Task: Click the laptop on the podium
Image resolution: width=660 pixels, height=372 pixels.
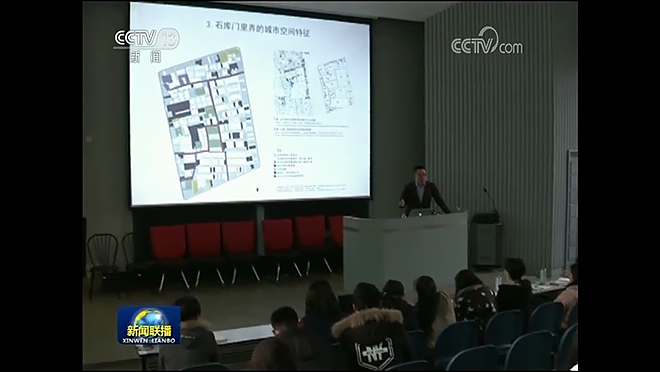Action: click(420, 212)
